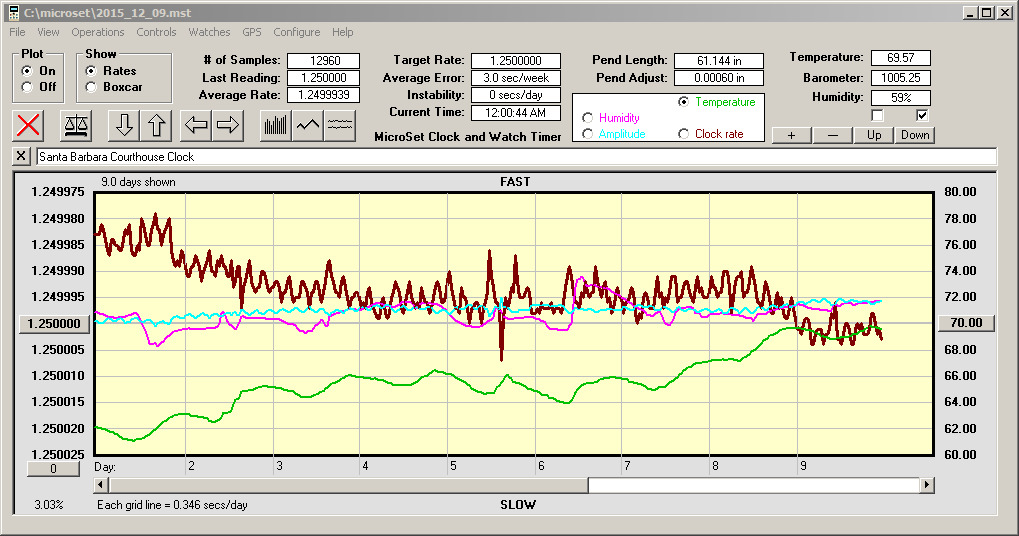Viewport: 1019px width, 536px height.
Task: Click the Average Rate value field
Action: pos(324,95)
